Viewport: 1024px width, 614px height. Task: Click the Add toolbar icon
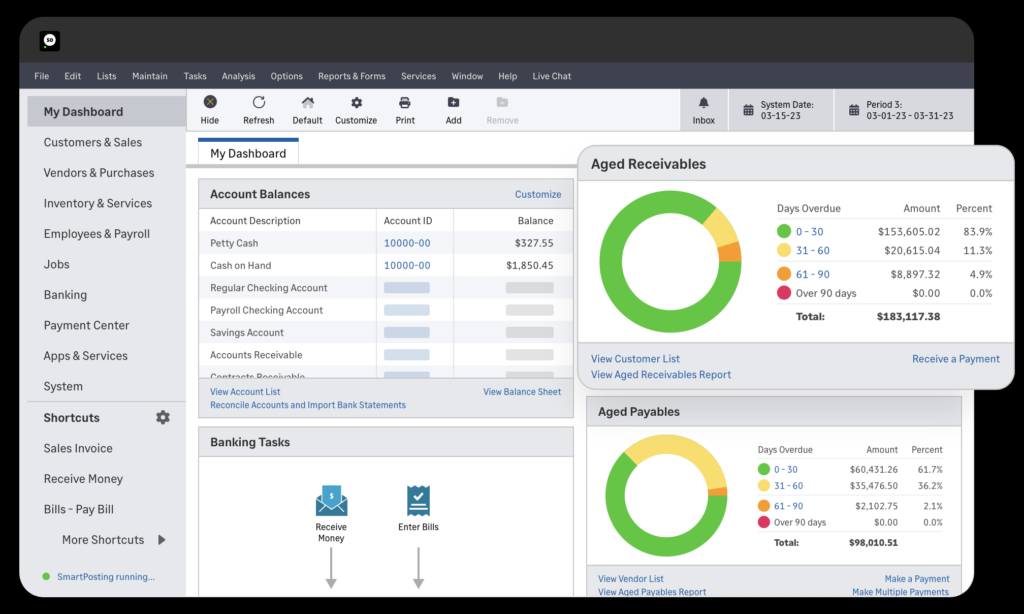click(453, 102)
